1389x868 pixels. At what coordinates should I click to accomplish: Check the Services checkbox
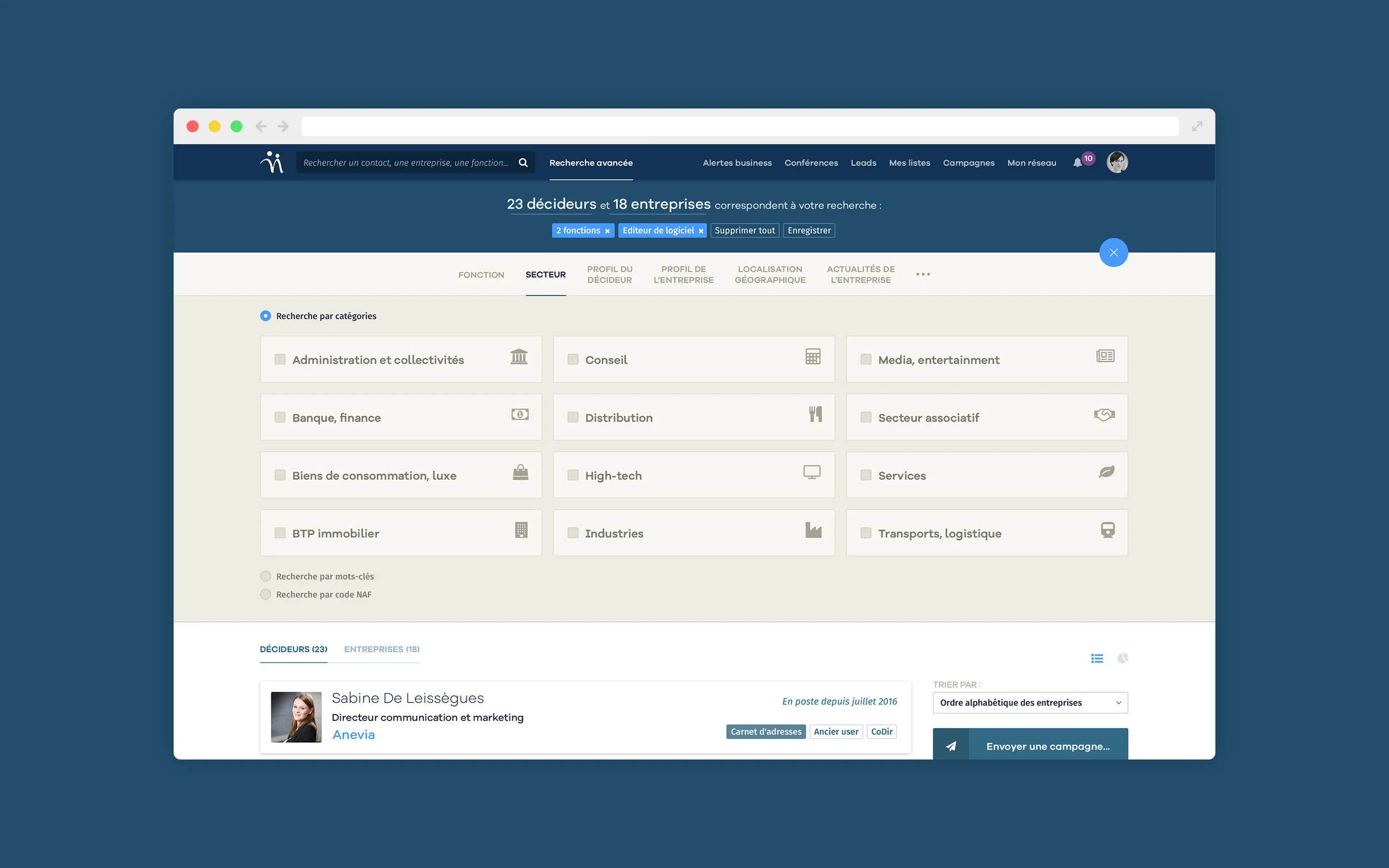(x=866, y=475)
